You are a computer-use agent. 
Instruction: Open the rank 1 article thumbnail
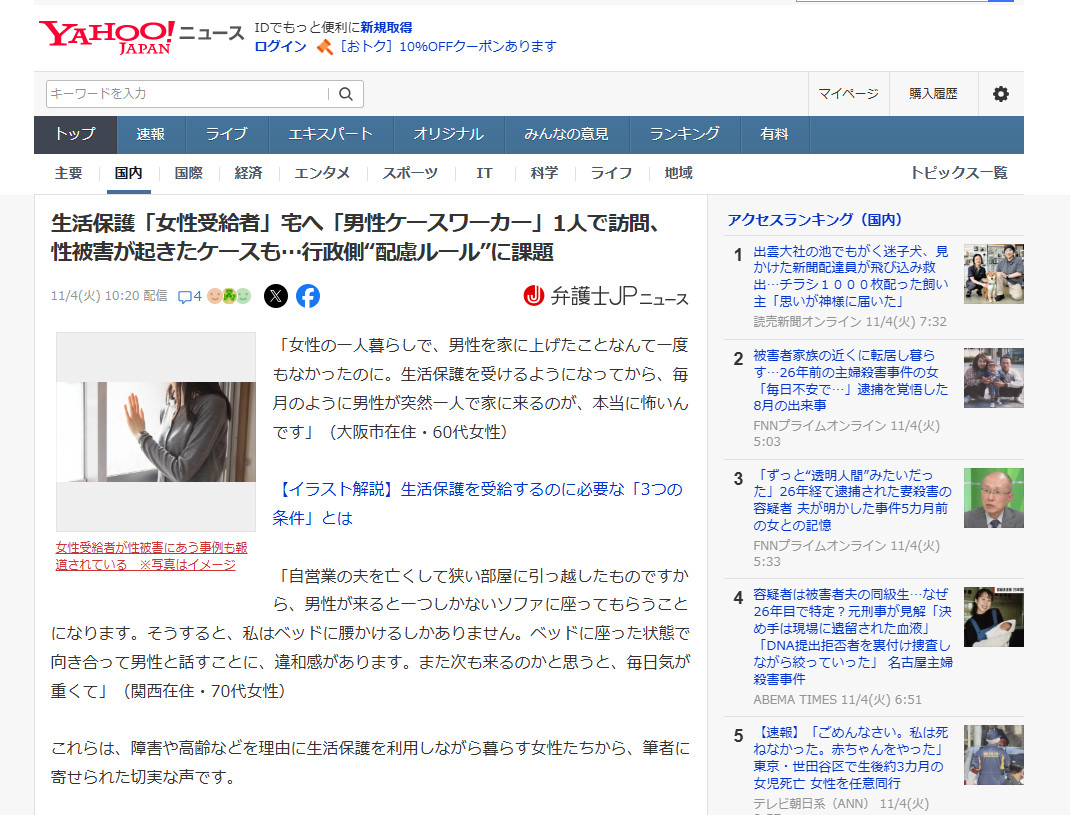(993, 273)
